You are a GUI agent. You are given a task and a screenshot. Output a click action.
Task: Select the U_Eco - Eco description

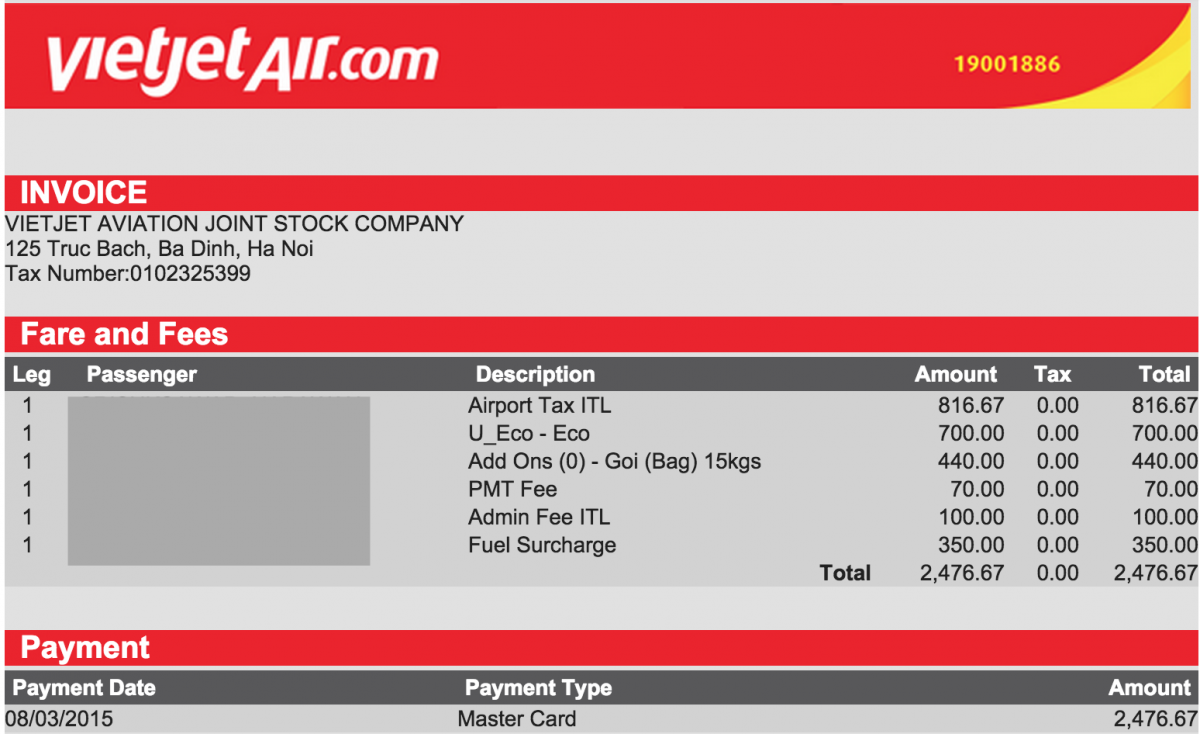tap(529, 434)
